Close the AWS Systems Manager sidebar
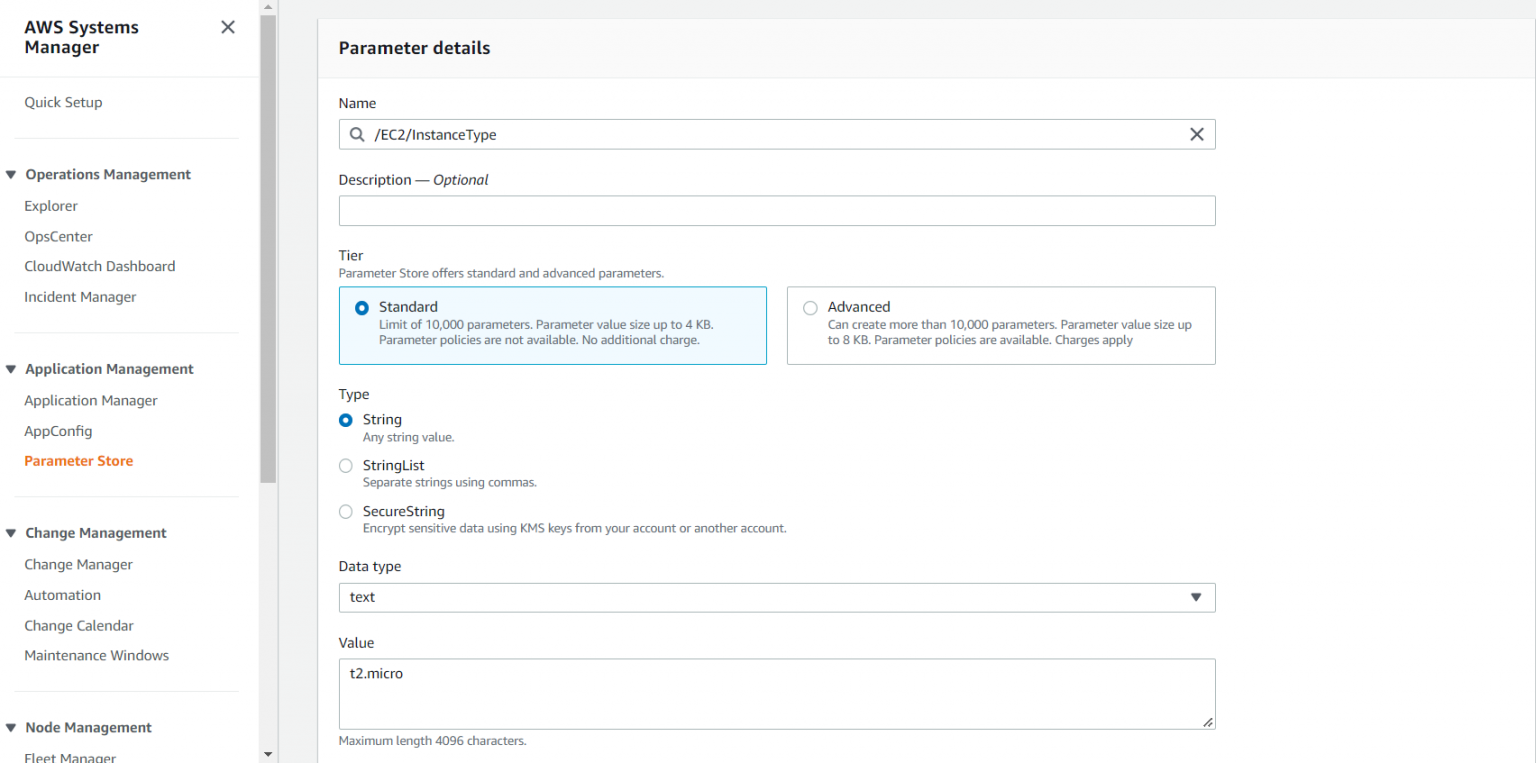Viewport: 1536px width, 763px height. [228, 27]
